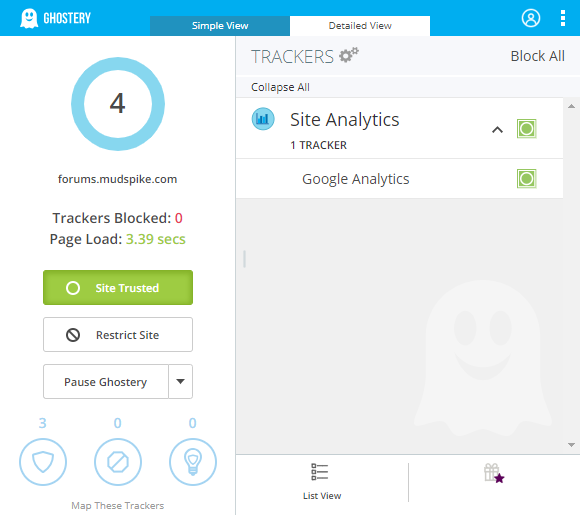Image resolution: width=580 pixels, height=516 pixels.
Task: Click the Site Analytics category icon
Action: [x=263, y=119]
